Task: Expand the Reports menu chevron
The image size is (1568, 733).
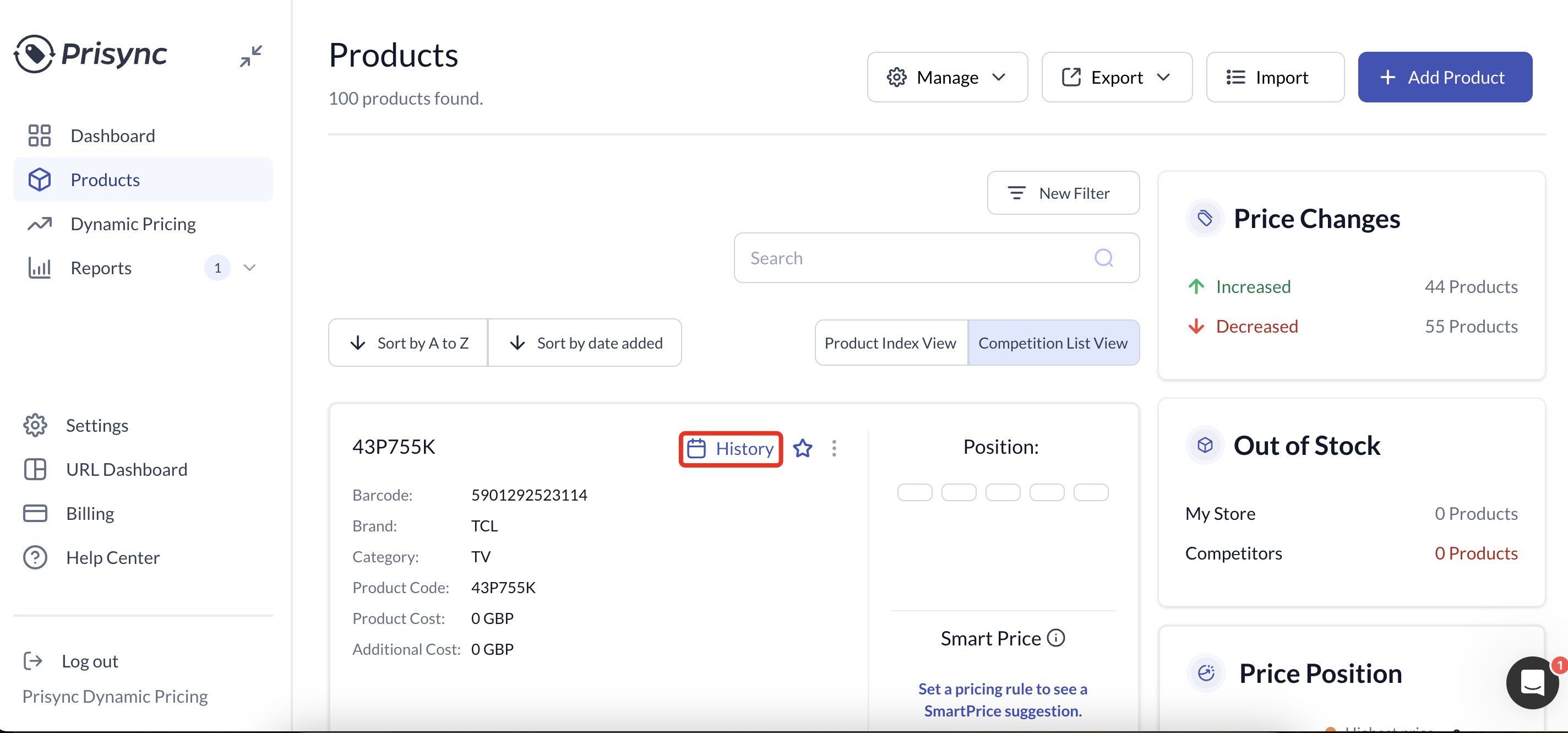Action: click(249, 268)
